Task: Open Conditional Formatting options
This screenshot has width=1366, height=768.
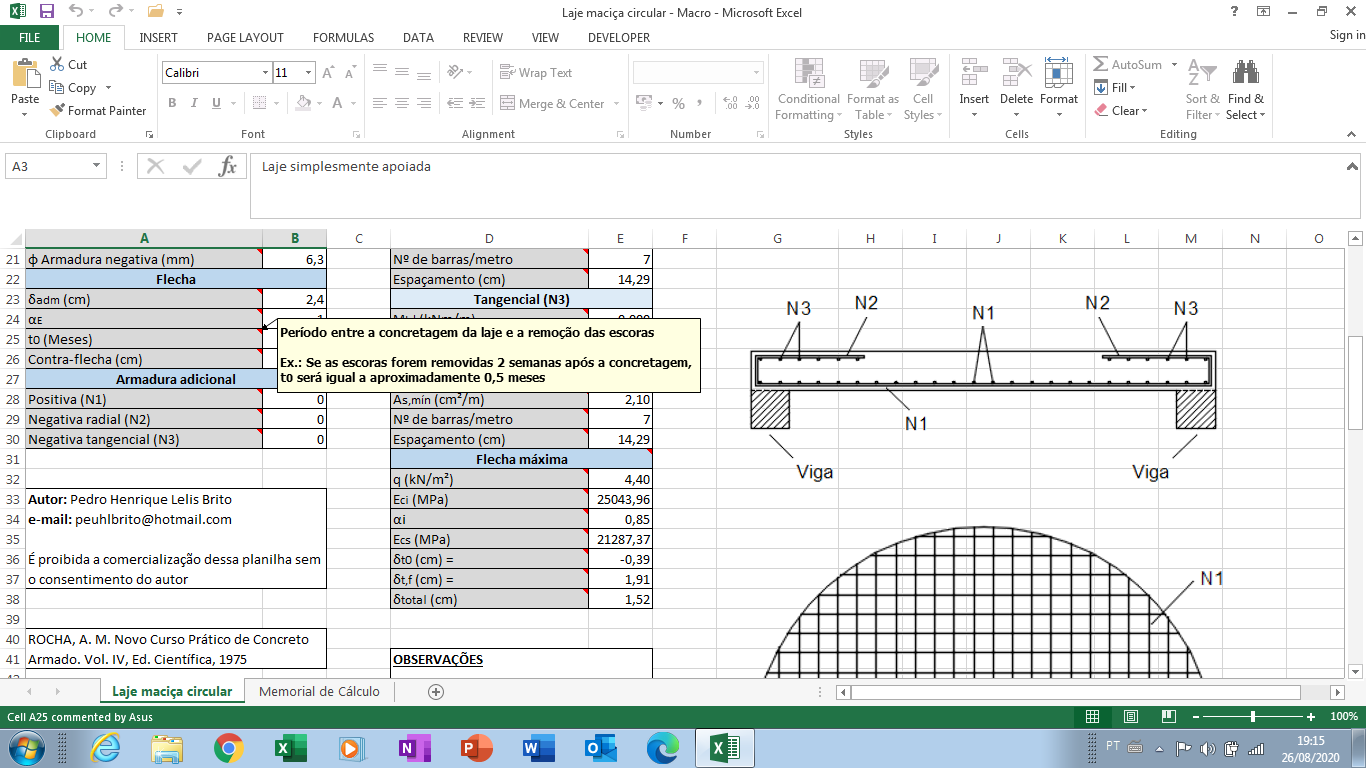Action: [x=808, y=89]
